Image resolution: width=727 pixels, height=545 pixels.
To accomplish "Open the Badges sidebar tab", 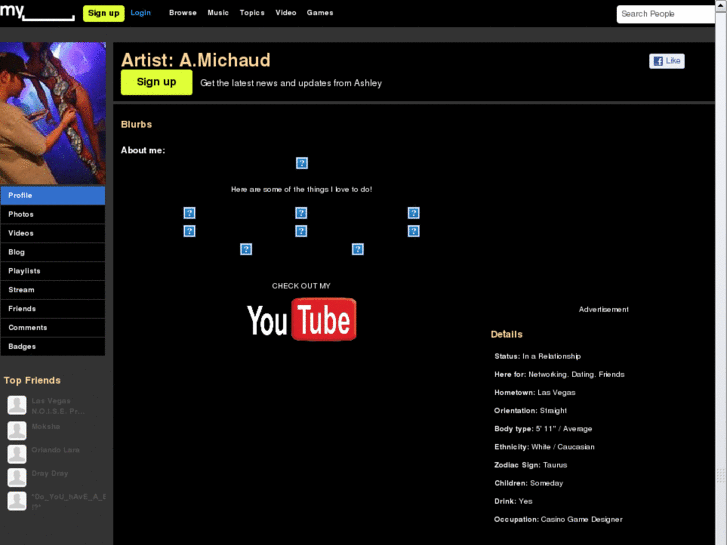I will click(x=52, y=346).
